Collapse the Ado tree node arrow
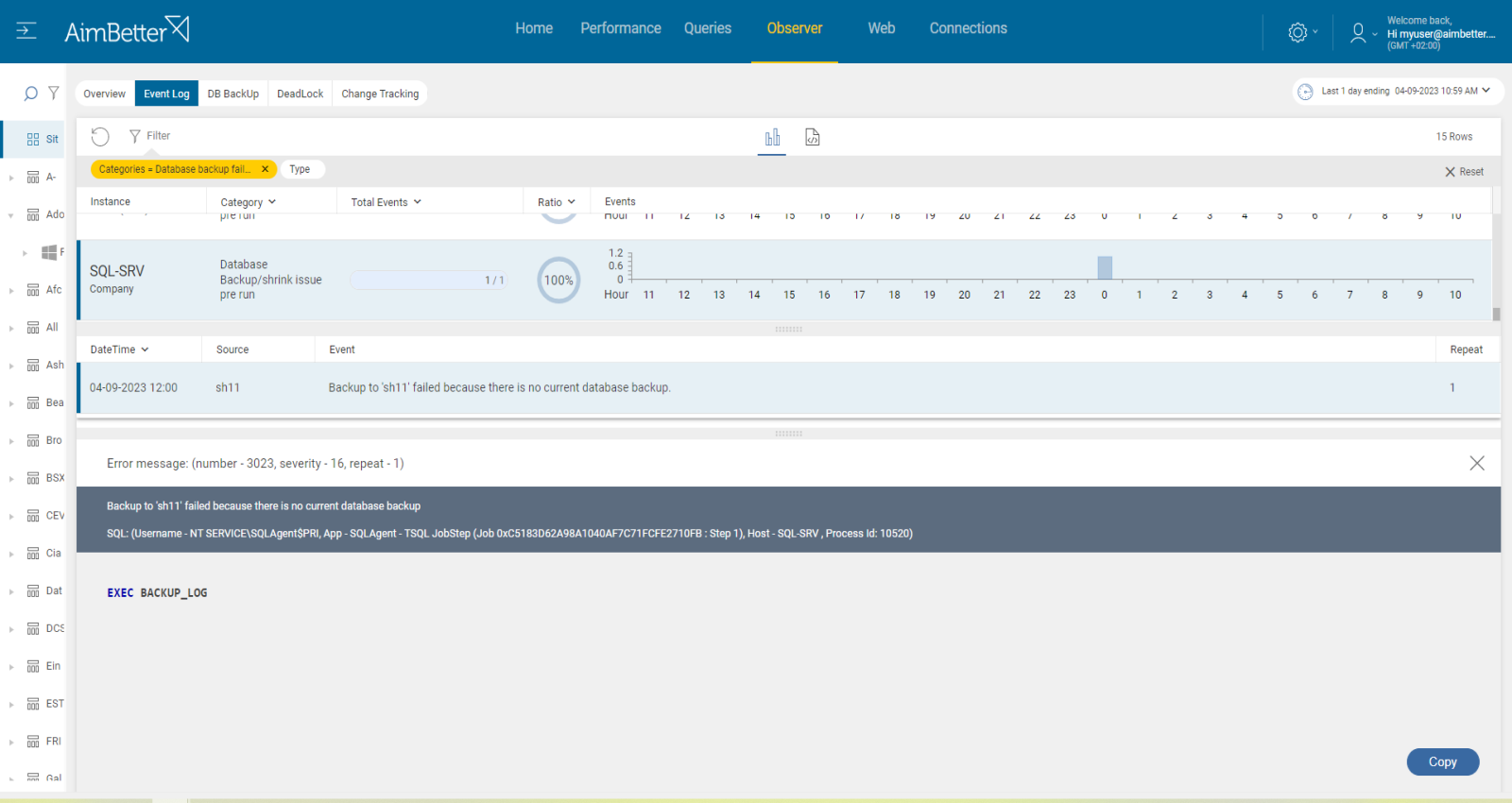 click(11, 215)
